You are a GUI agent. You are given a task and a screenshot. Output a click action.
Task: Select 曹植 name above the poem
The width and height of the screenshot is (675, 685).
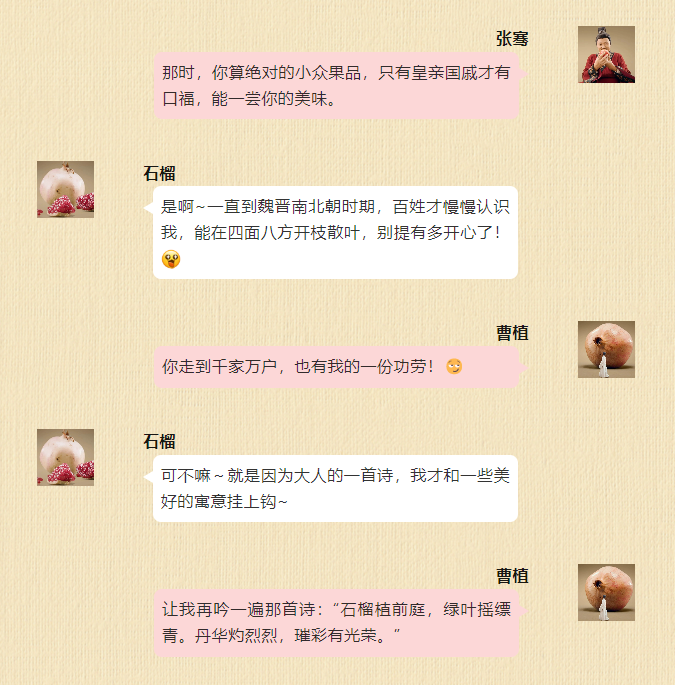pos(512,576)
